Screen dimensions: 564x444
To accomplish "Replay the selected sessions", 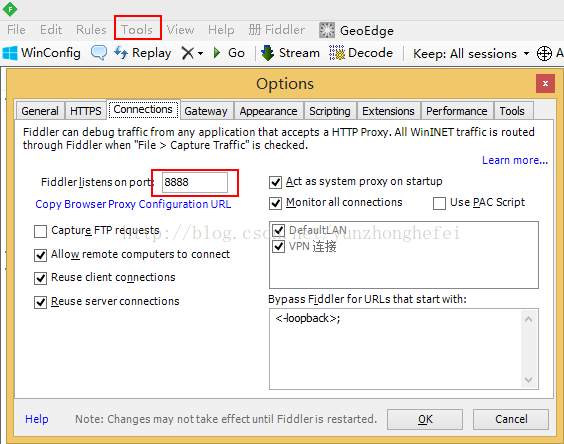I will point(142,53).
